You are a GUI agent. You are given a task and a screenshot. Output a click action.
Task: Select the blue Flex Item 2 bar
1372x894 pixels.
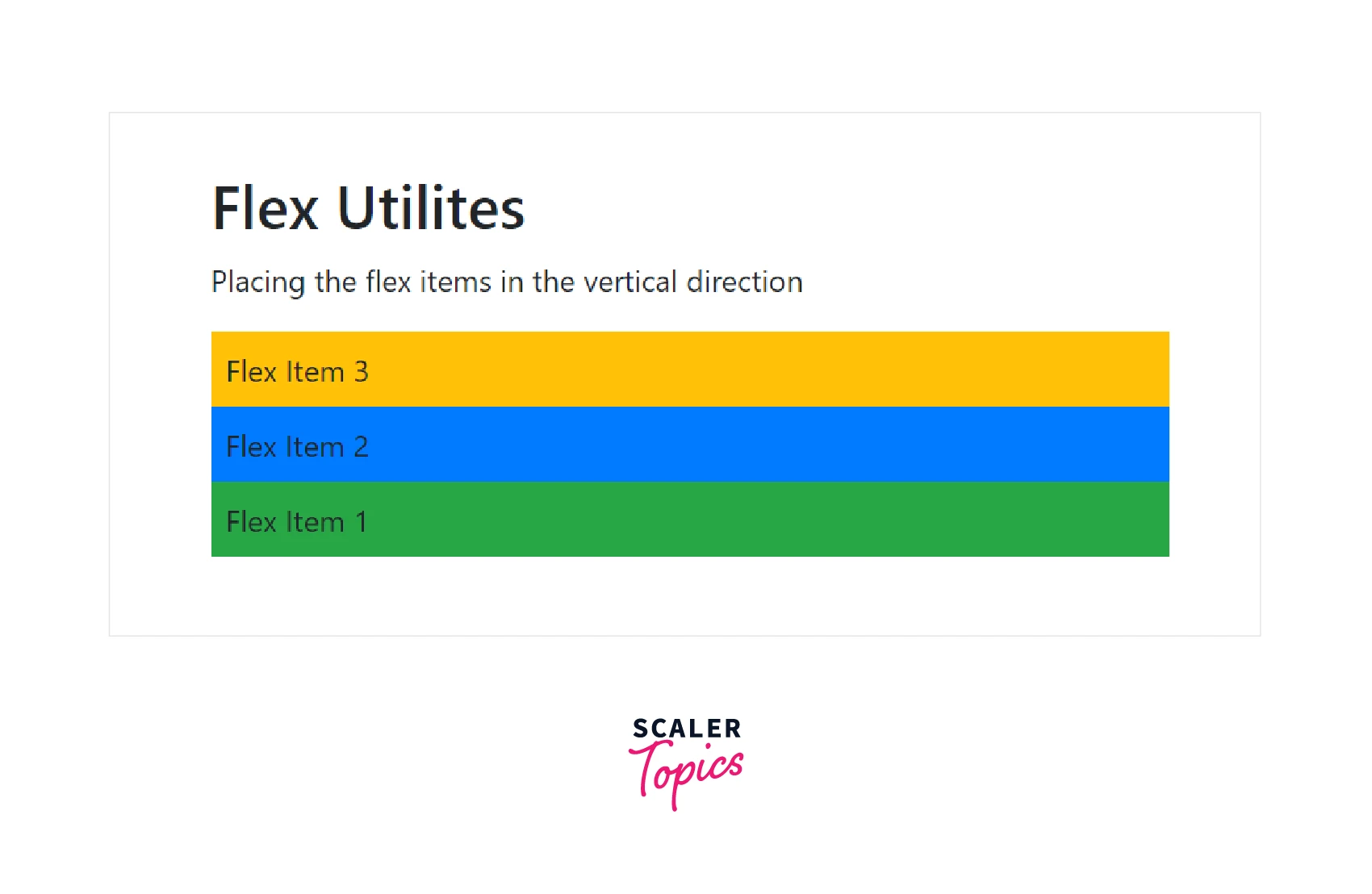[690, 445]
